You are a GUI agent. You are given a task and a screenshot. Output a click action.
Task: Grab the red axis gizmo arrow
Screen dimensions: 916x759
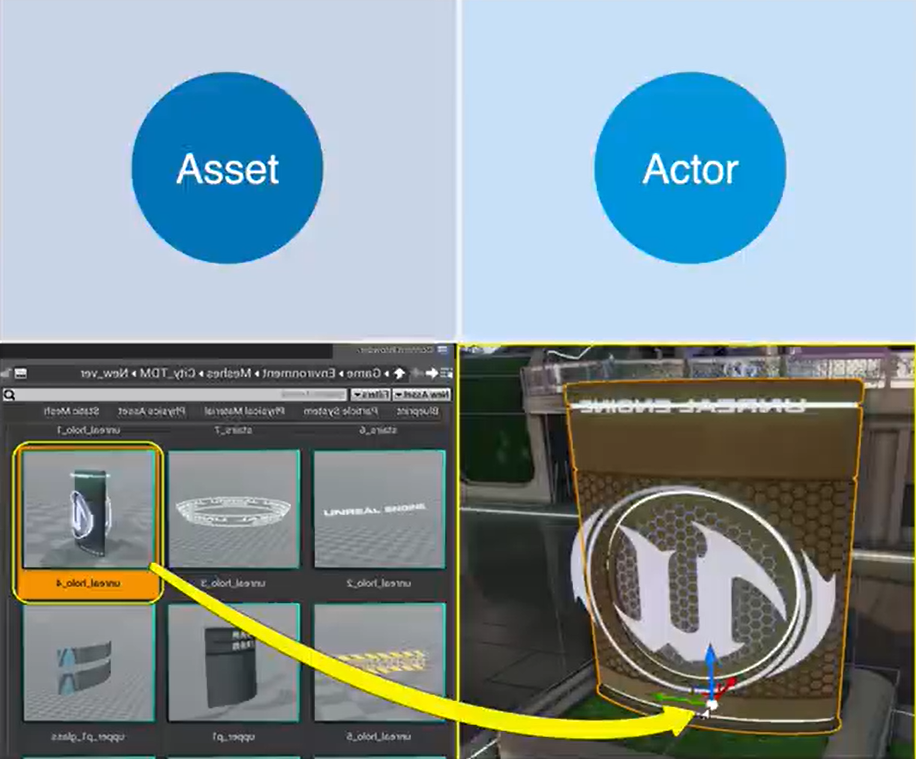(x=726, y=687)
